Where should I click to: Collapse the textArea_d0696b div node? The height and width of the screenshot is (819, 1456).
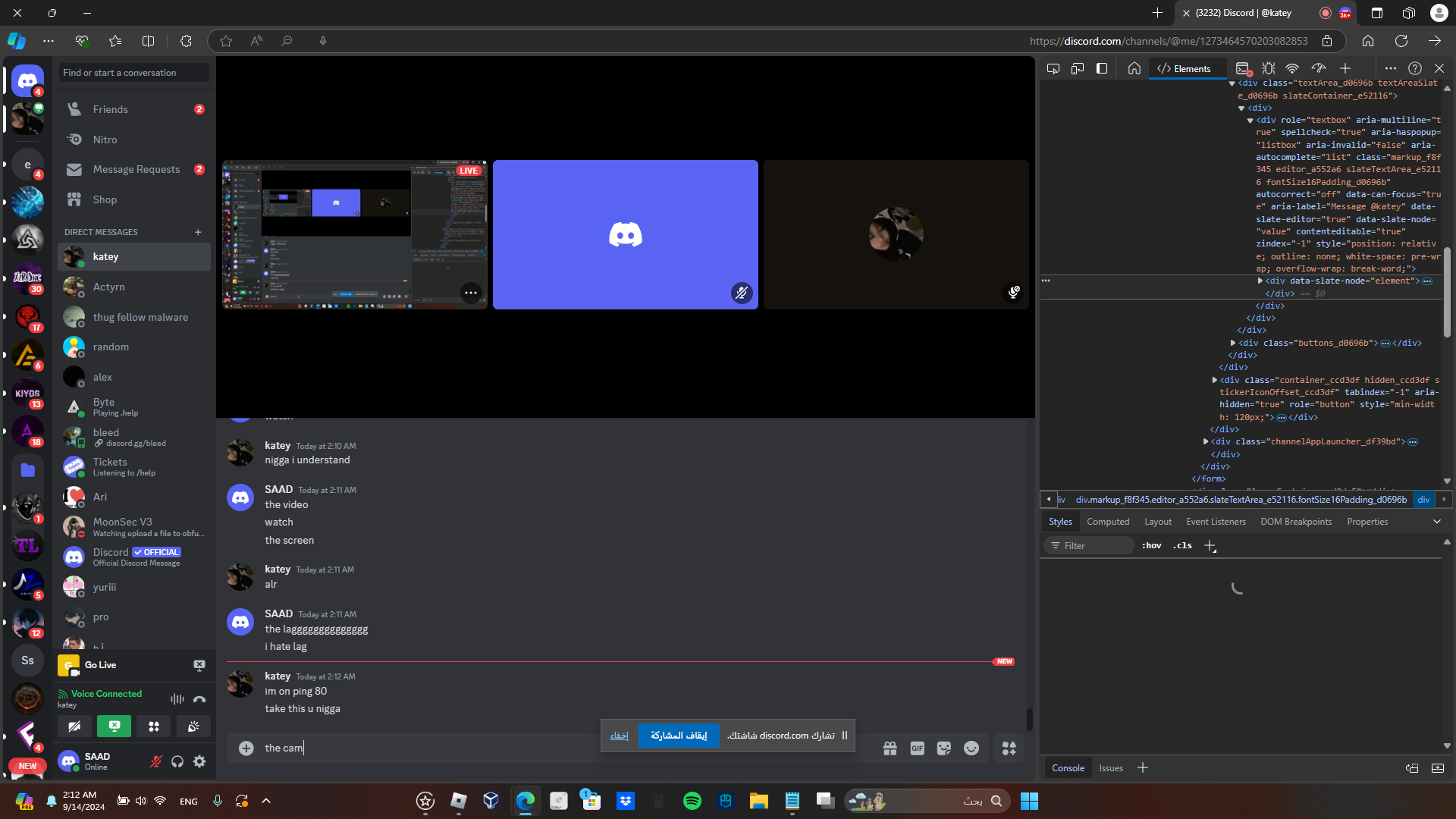pos(1232,83)
